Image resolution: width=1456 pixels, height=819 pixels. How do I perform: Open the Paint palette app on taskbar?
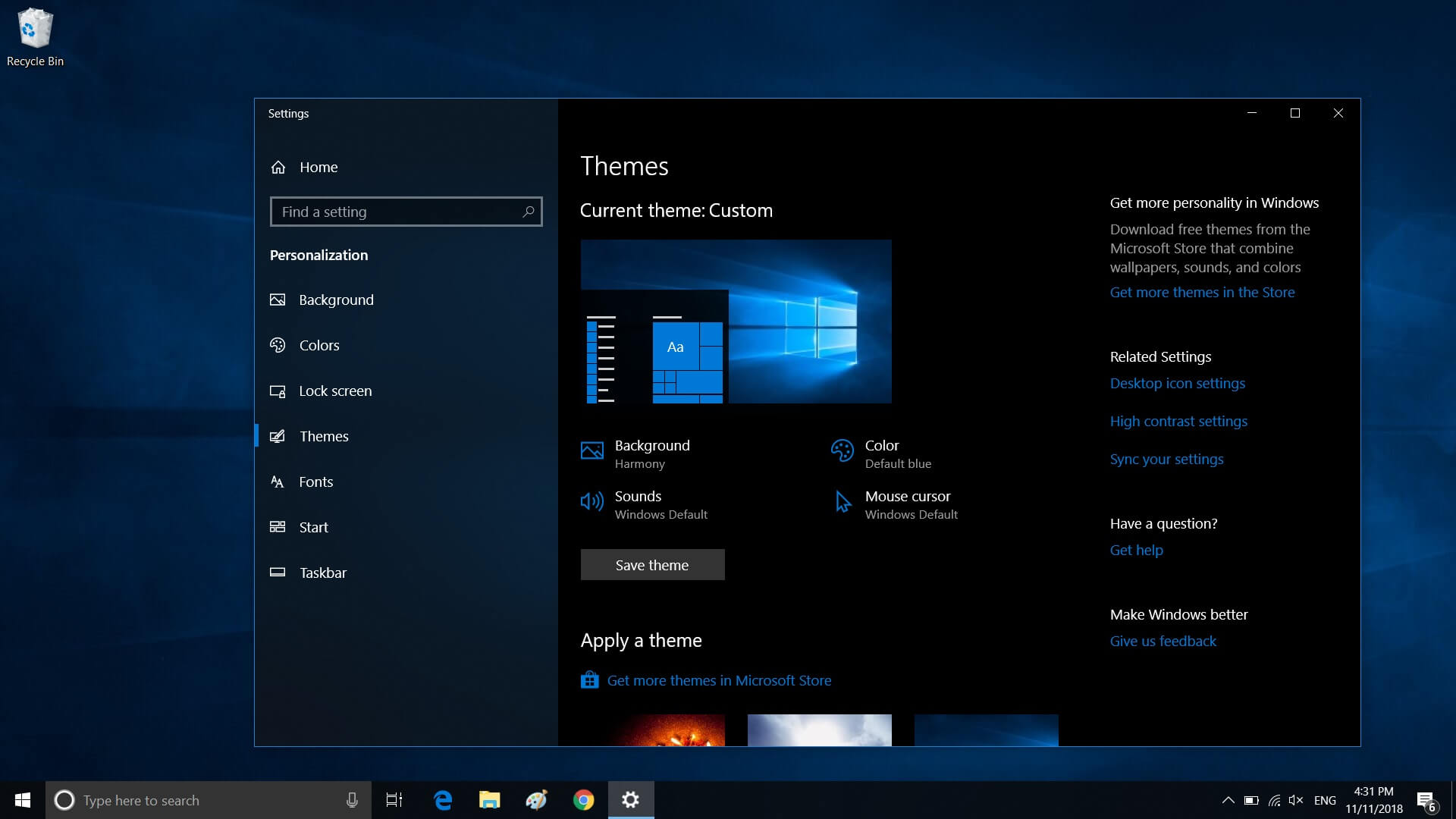537,800
